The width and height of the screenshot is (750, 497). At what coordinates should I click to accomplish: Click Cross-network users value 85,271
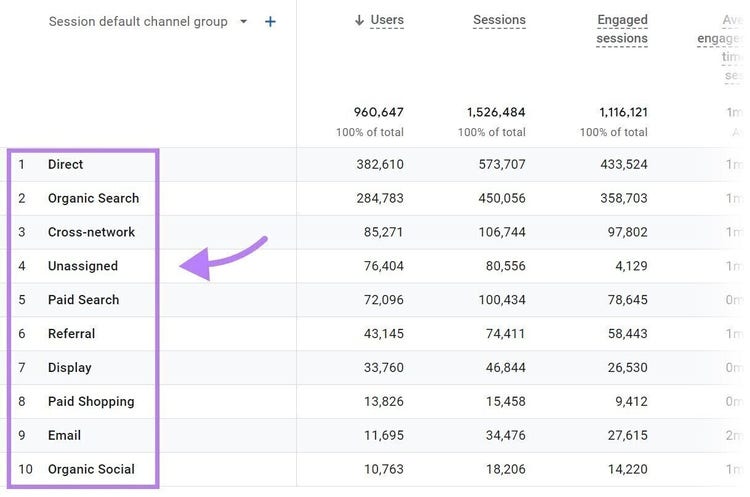click(x=384, y=232)
